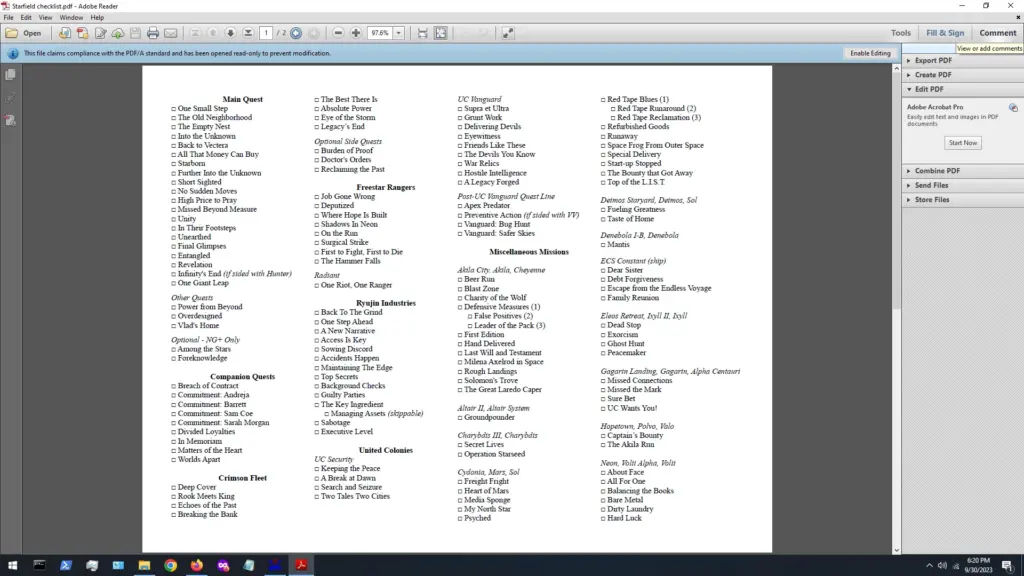1024x576 pixels.
Task: Click the Job Gone Wrong checkbox
Action: (x=317, y=197)
